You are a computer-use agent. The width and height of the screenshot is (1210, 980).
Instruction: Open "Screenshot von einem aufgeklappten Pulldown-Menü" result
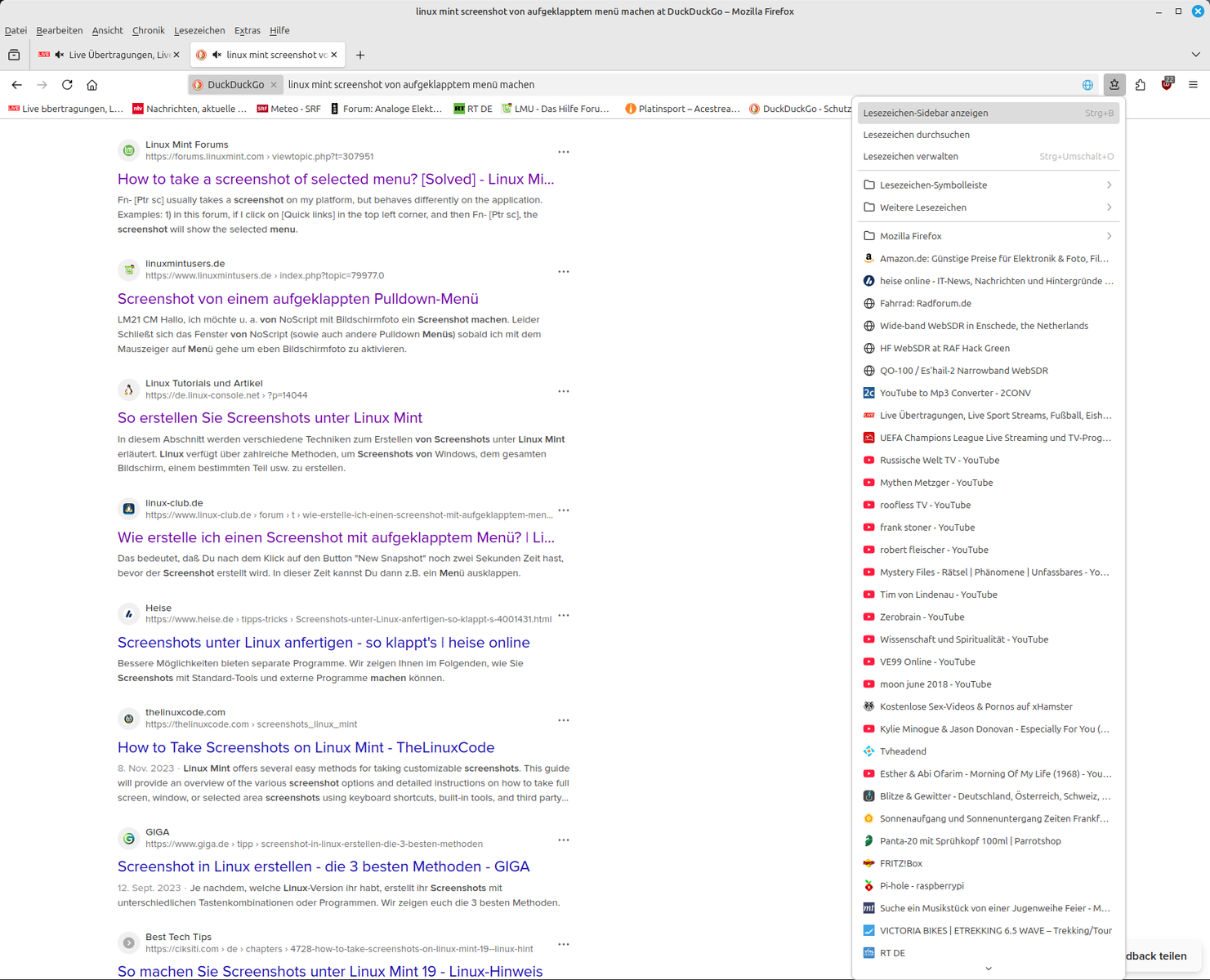(298, 299)
